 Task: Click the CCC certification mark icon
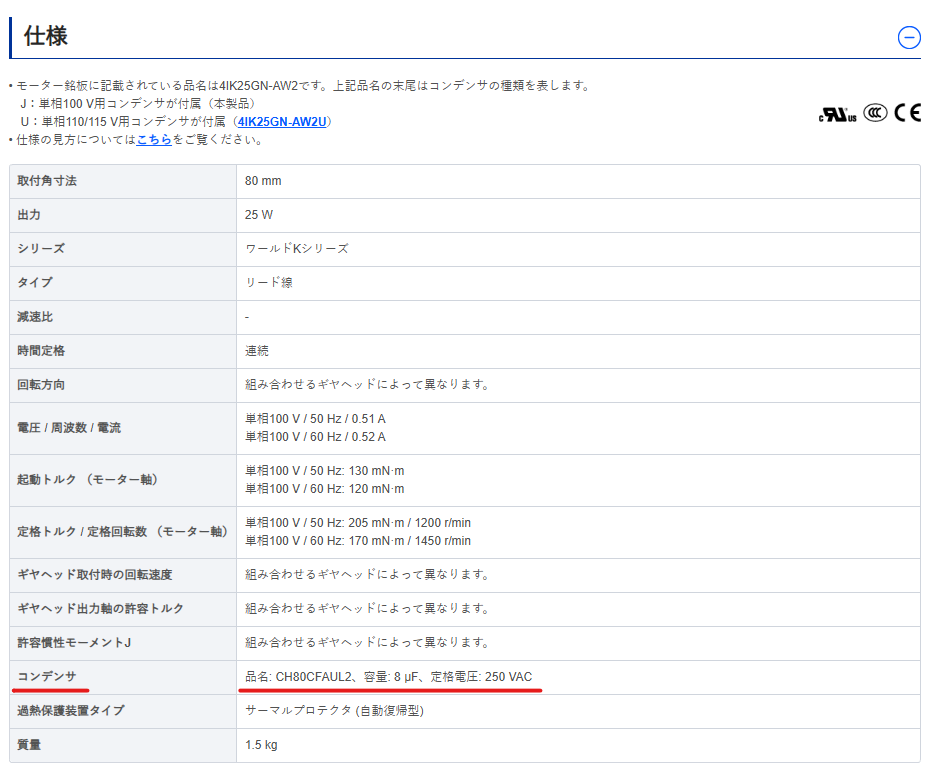(x=875, y=113)
